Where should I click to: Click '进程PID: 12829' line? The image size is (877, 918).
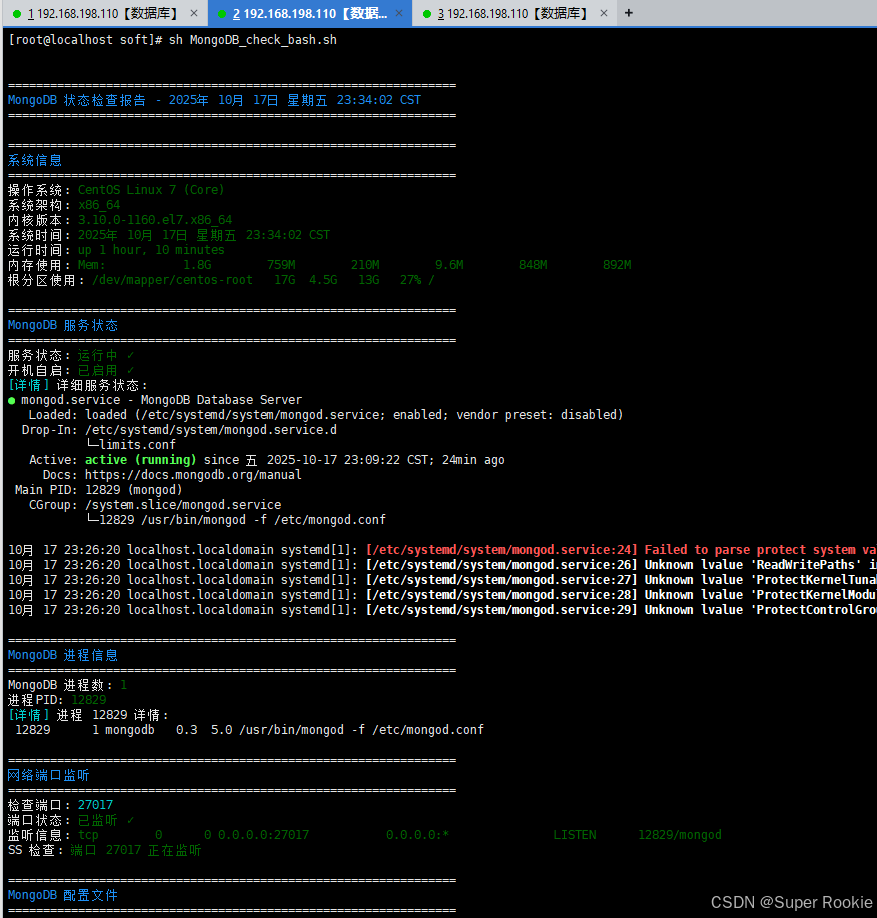pyautogui.click(x=57, y=700)
